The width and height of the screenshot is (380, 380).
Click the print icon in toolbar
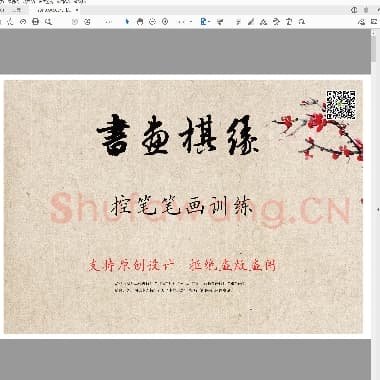(x=35, y=22)
